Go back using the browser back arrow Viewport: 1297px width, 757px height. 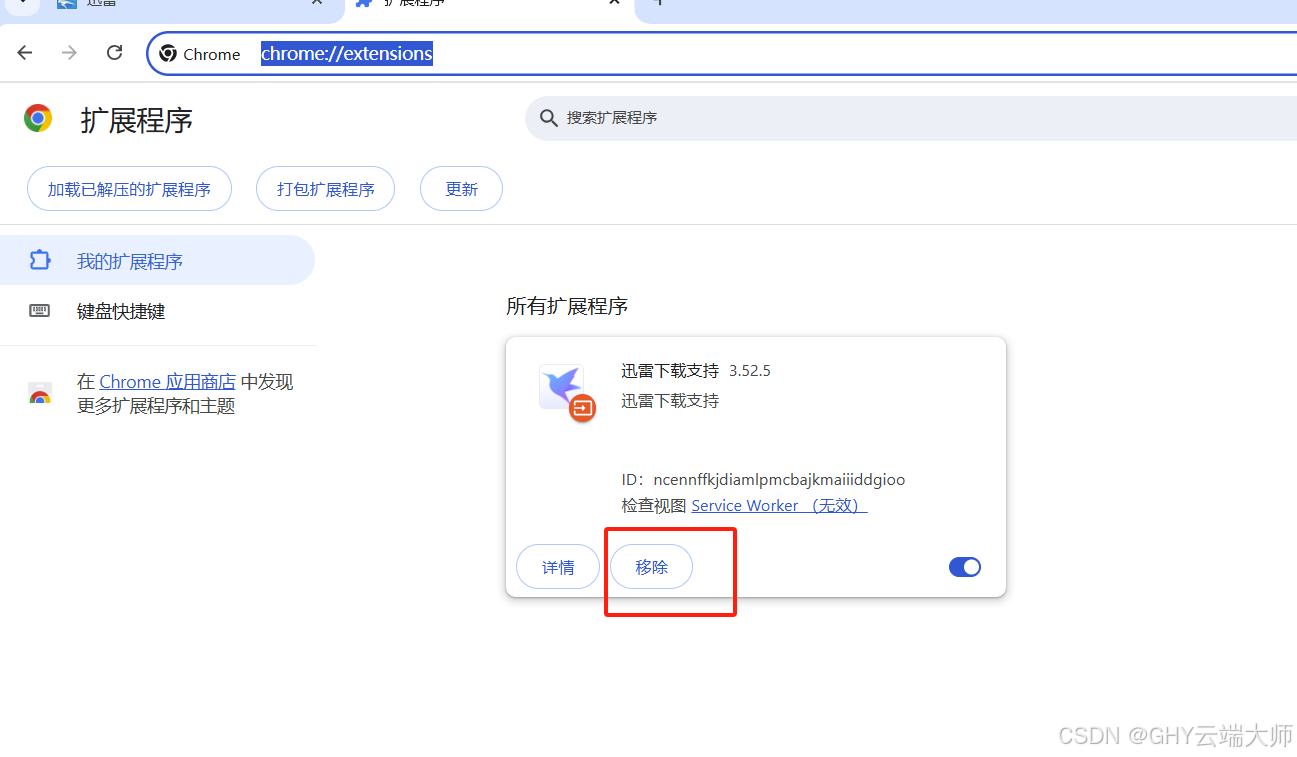coord(25,53)
